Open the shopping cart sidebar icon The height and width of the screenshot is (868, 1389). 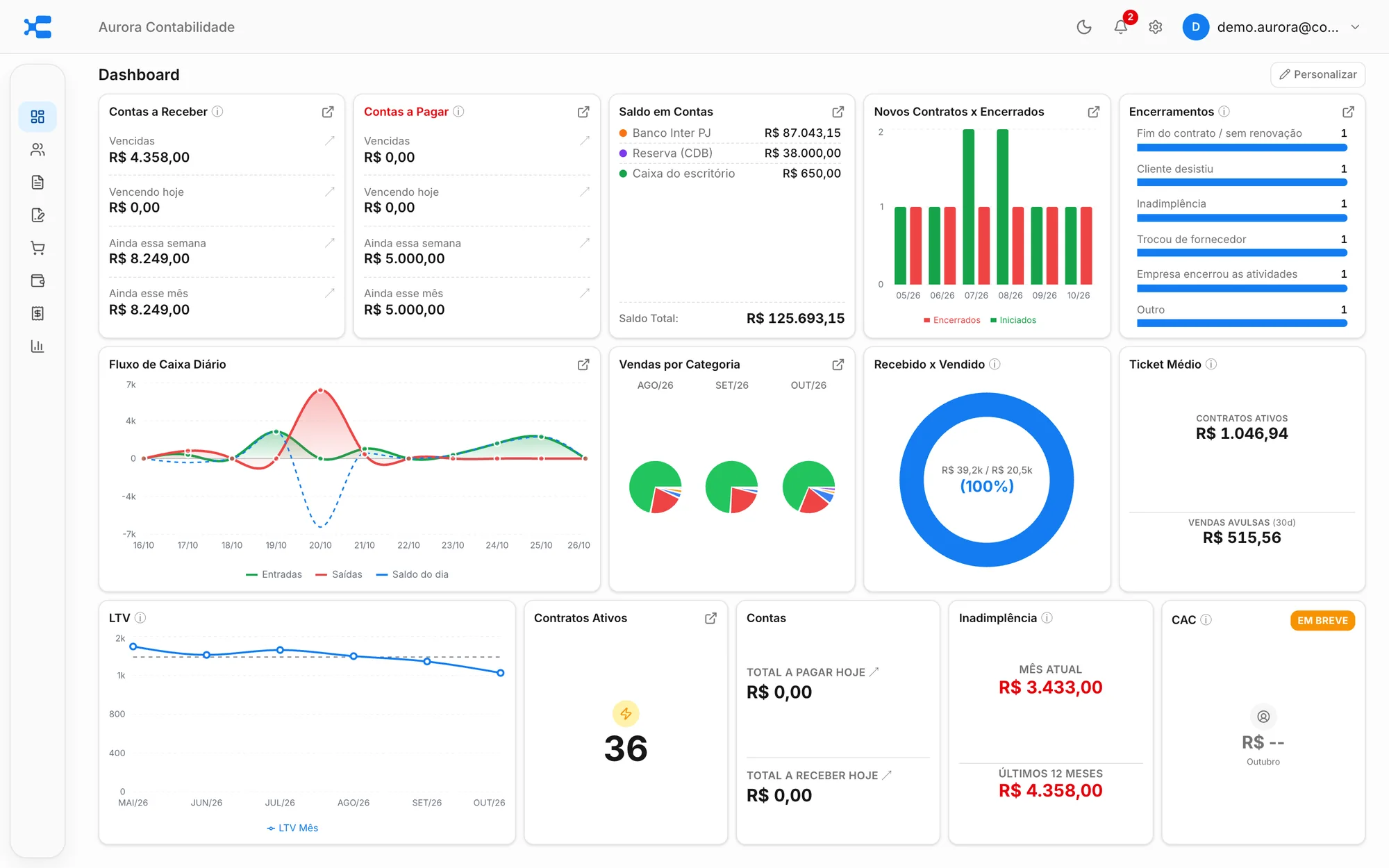point(38,248)
